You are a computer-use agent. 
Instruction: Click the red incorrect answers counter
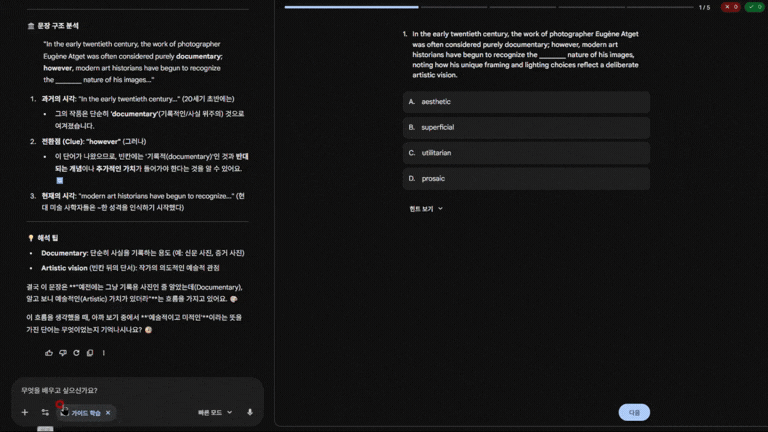click(x=731, y=7)
